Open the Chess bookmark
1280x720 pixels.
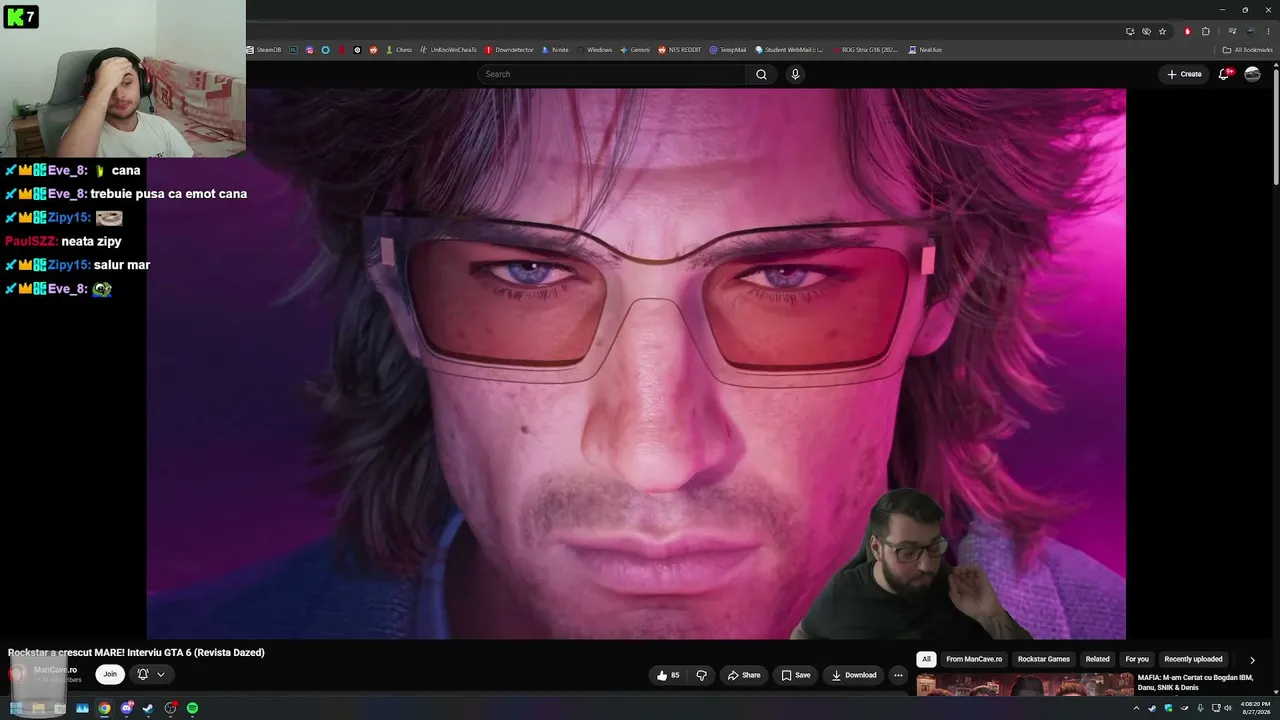click(399, 50)
